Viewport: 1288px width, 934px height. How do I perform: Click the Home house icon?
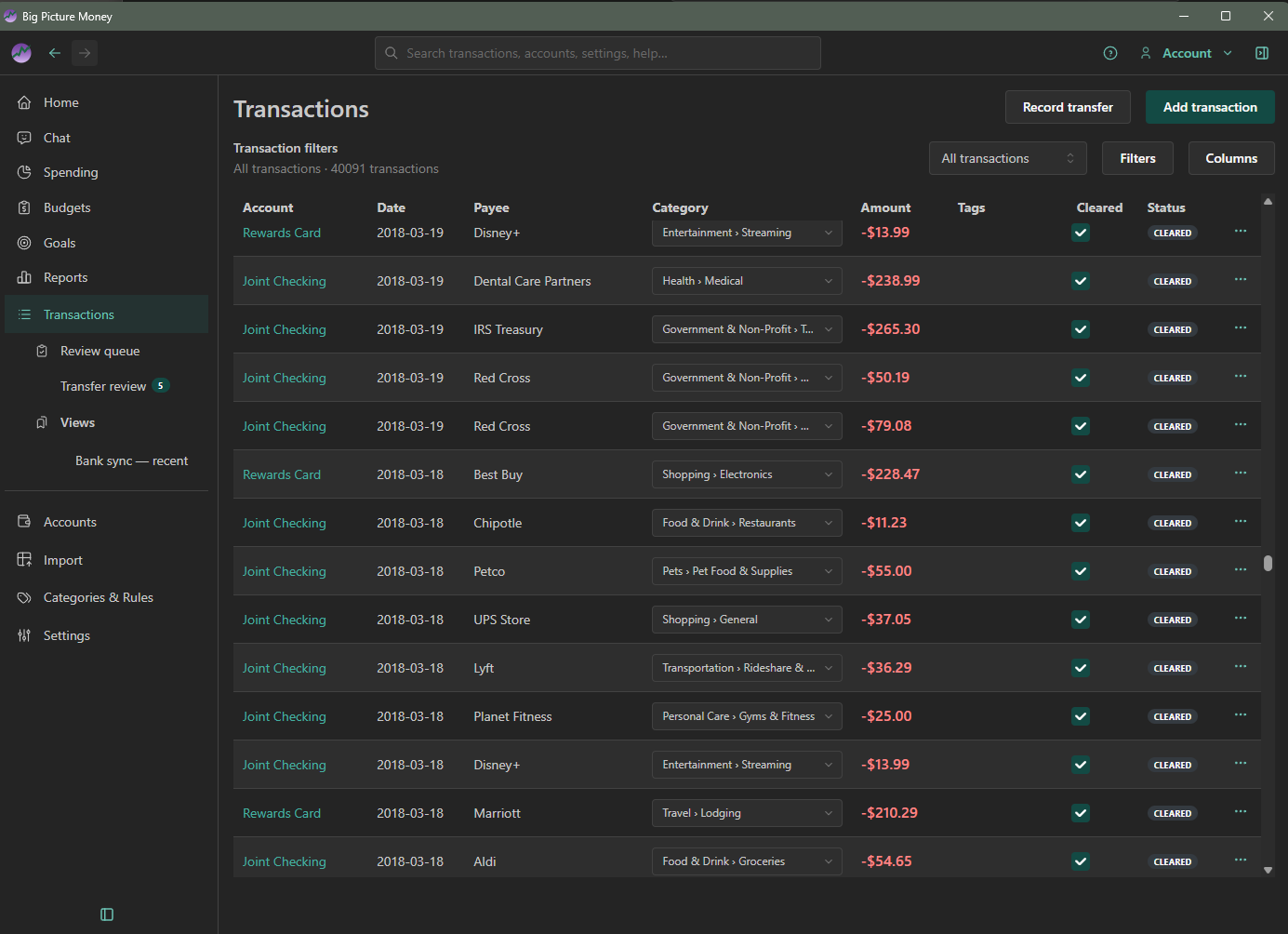pyautogui.click(x=24, y=102)
